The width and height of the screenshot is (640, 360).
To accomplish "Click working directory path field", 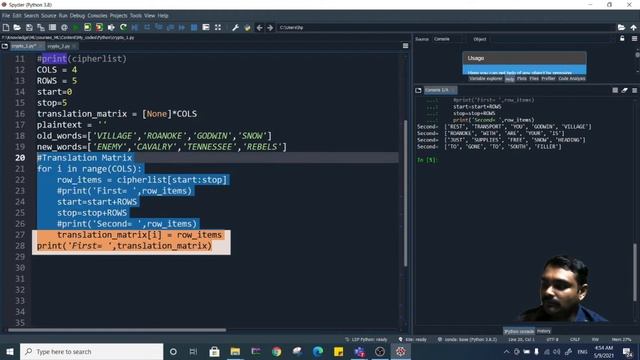I will pos(446,27).
